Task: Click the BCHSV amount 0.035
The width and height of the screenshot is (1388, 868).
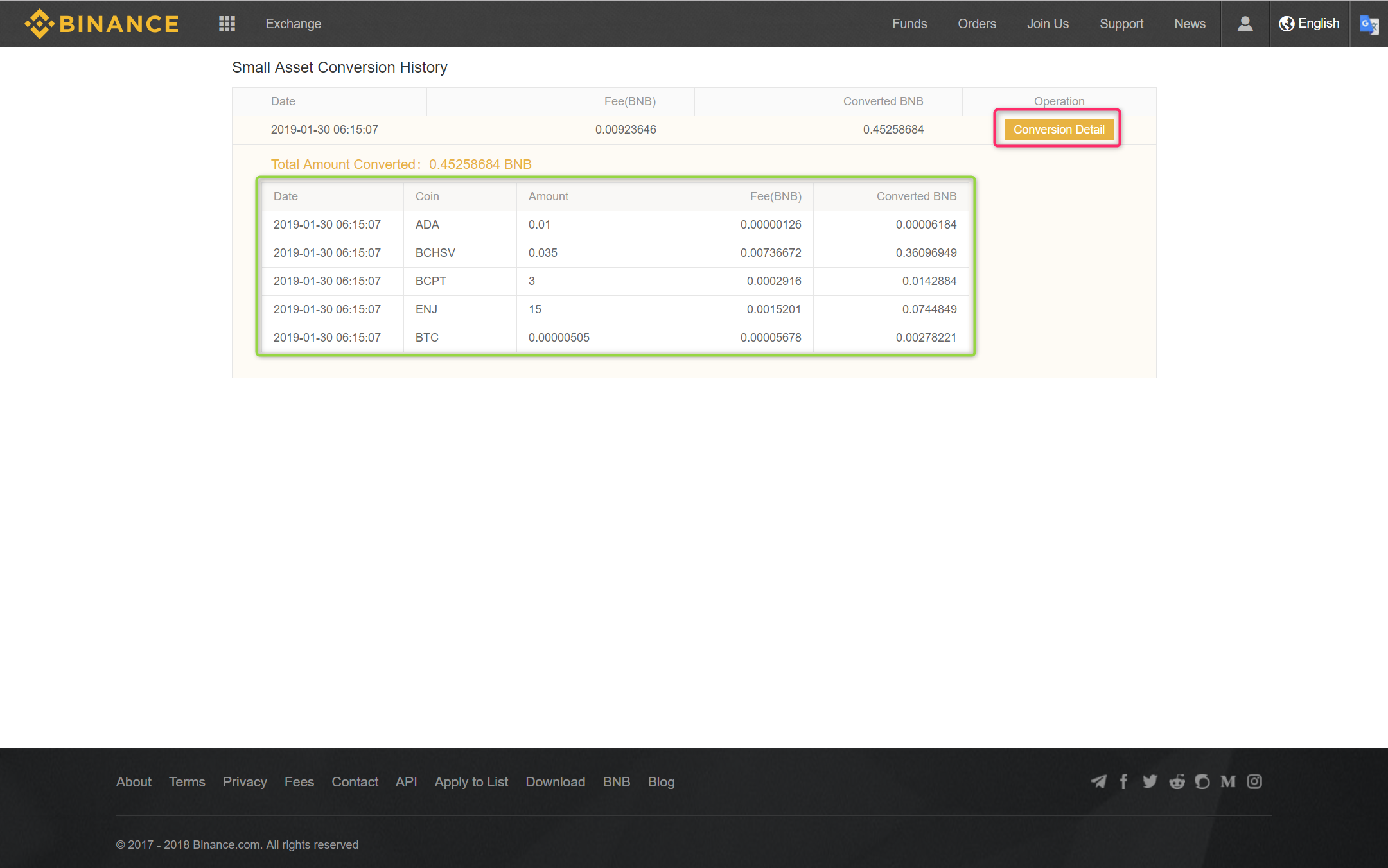Action: (543, 253)
